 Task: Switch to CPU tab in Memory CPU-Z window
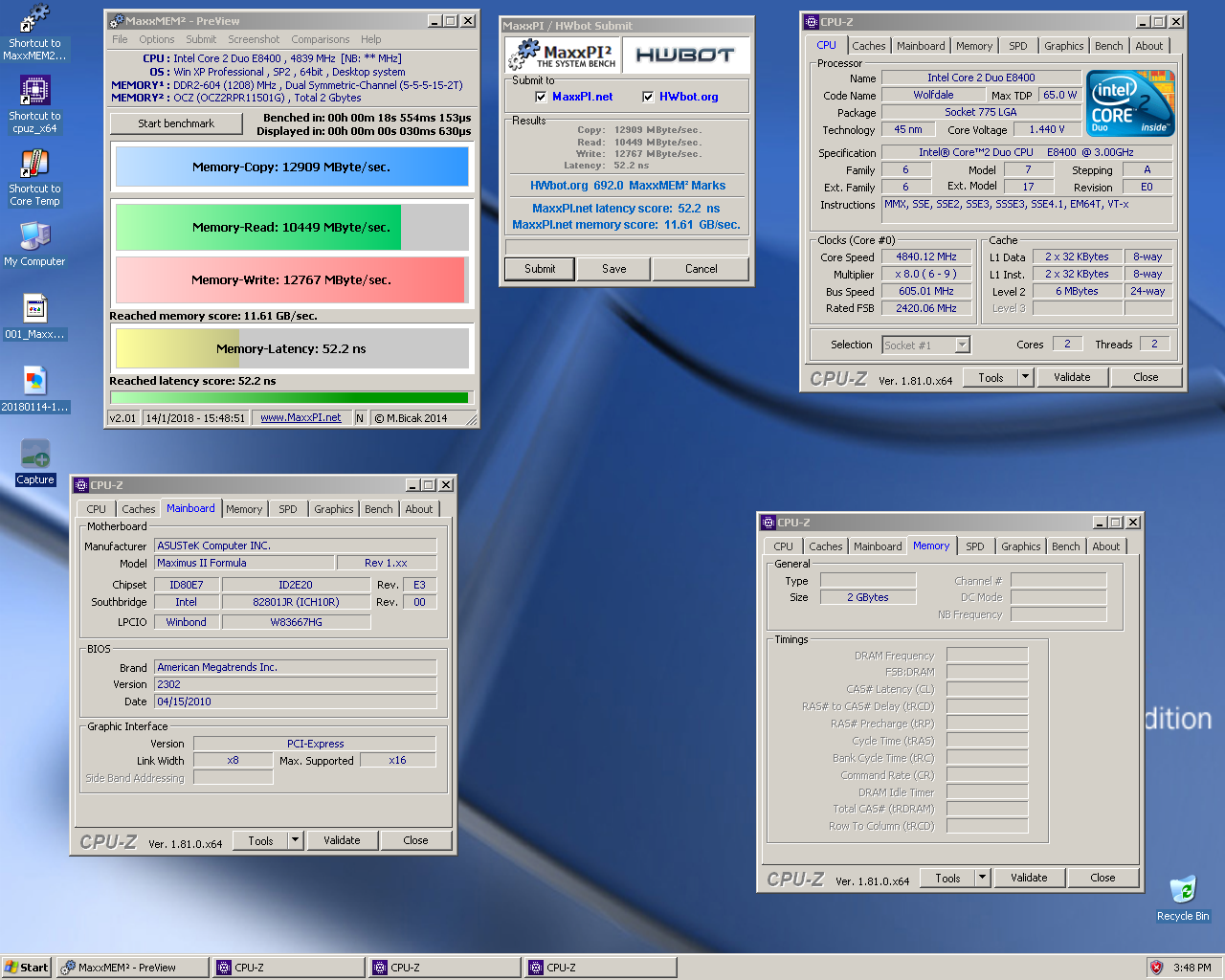click(784, 546)
